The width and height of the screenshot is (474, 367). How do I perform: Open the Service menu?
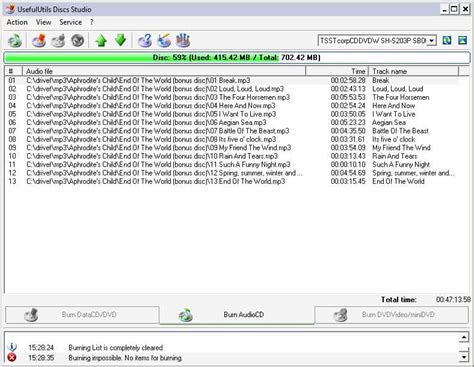point(71,22)
